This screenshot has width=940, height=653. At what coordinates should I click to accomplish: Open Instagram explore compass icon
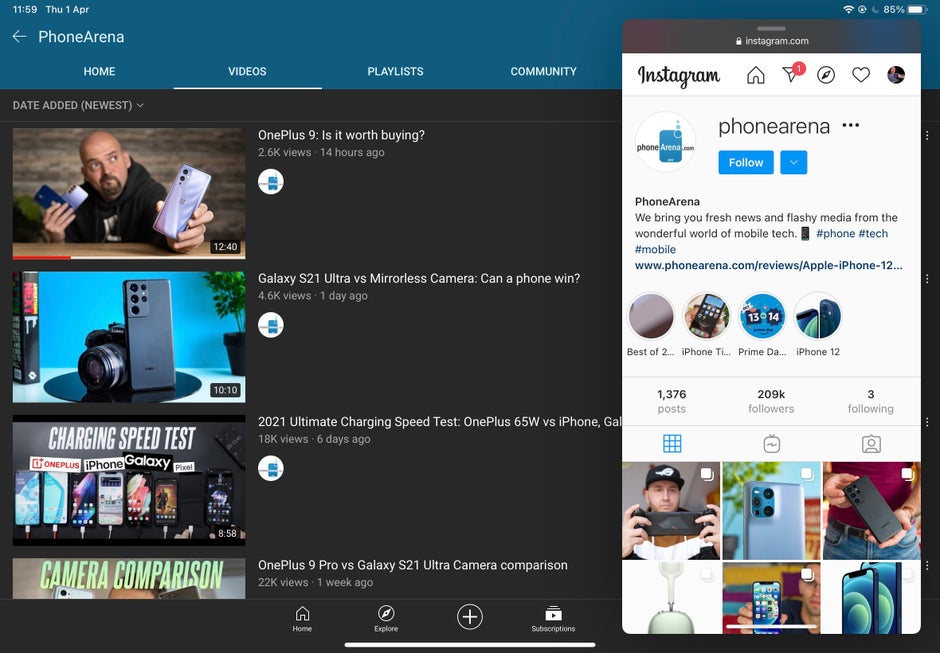tap(826, 75)
